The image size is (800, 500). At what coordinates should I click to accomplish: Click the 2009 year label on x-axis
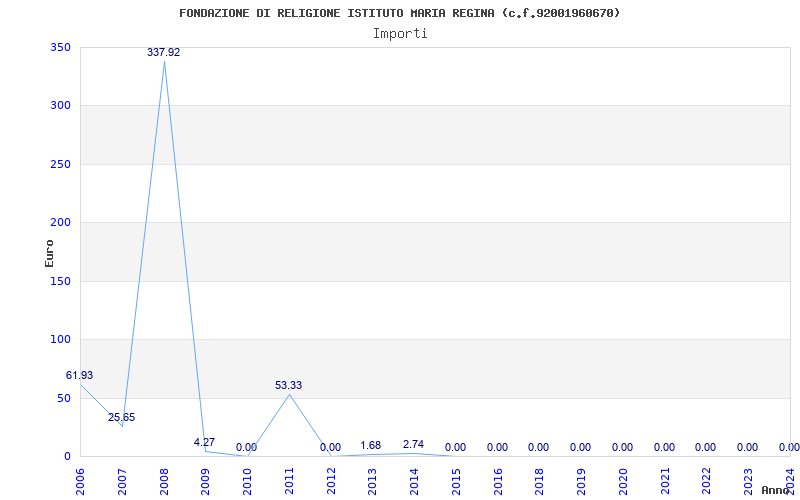205,482
